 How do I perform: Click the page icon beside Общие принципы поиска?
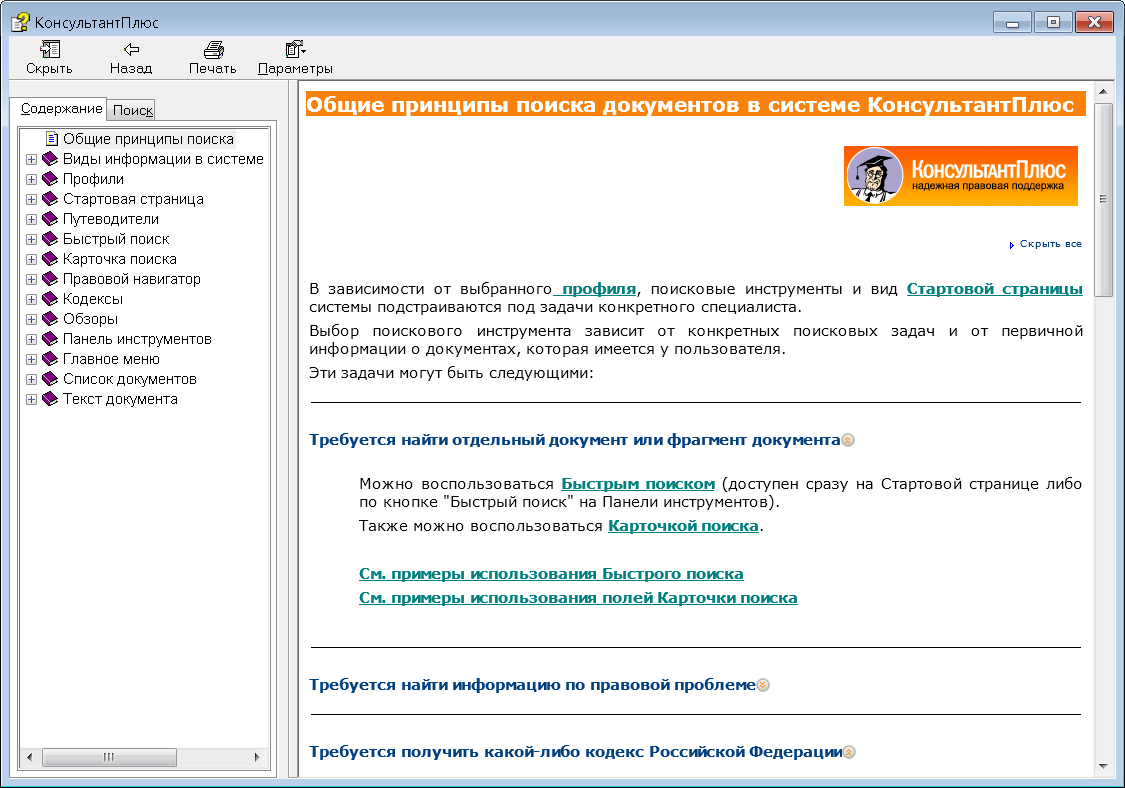52,138
